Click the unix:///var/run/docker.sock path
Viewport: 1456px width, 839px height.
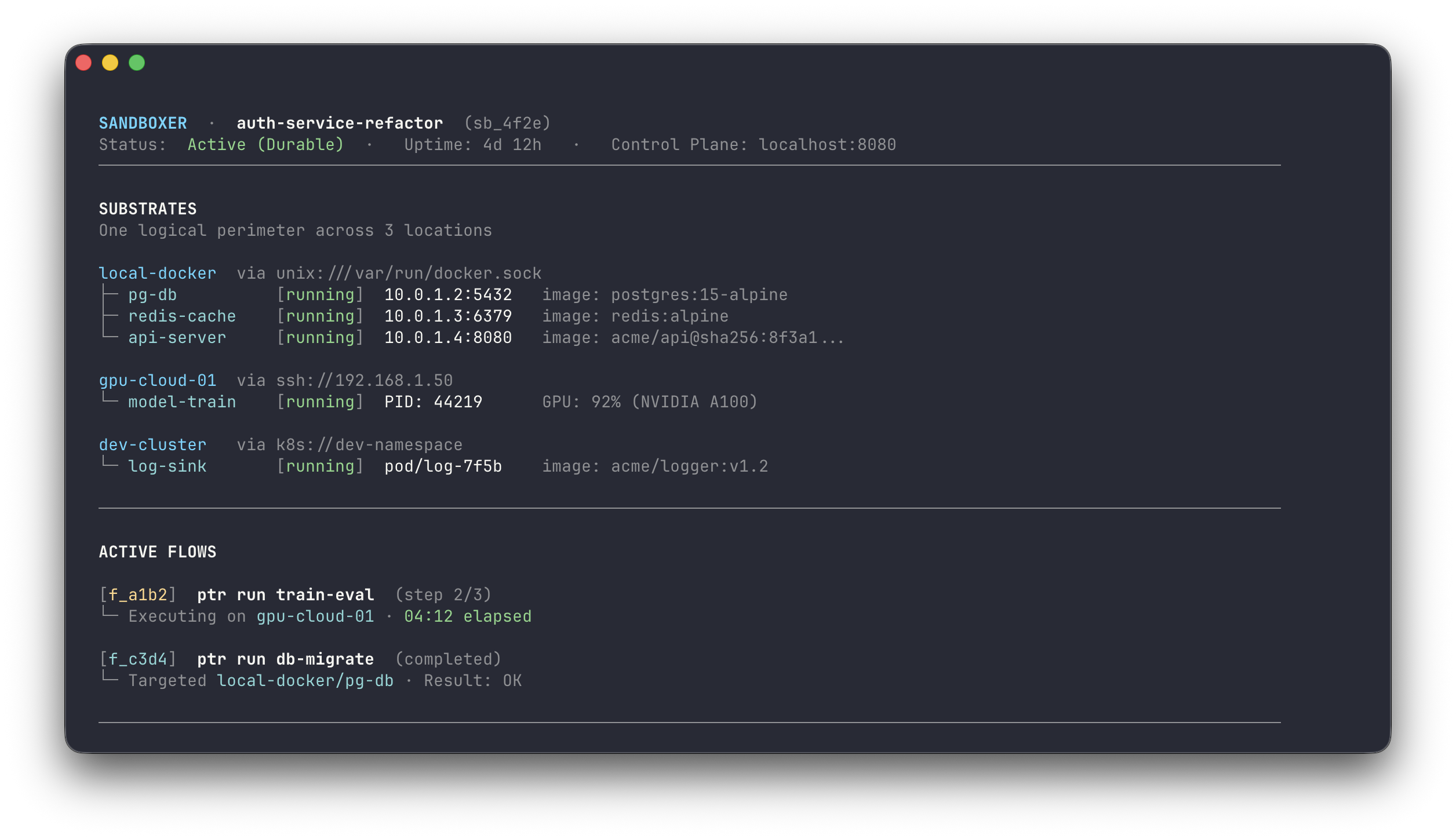(409, 273)
